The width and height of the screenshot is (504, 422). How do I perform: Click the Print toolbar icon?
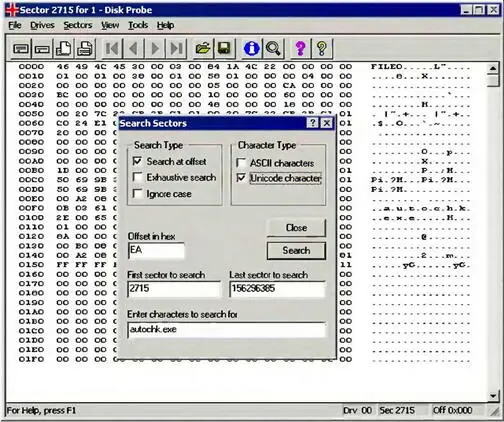(85, 49)
